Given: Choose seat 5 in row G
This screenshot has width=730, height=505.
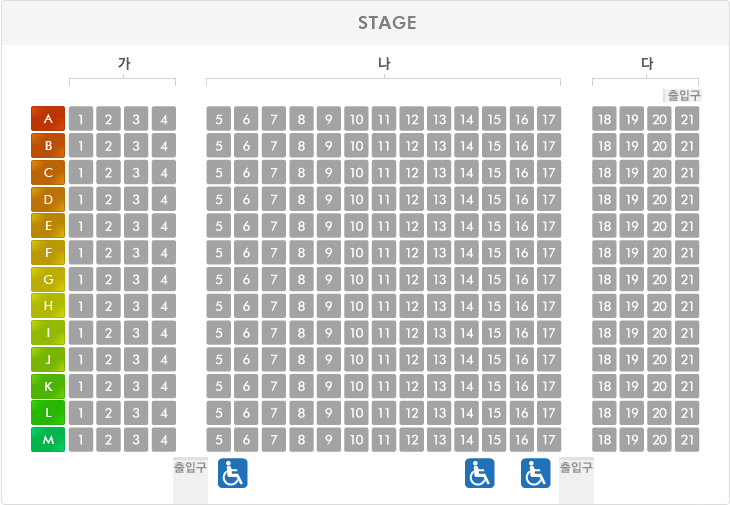Looking at the screenshot, I should pos(219,279).
